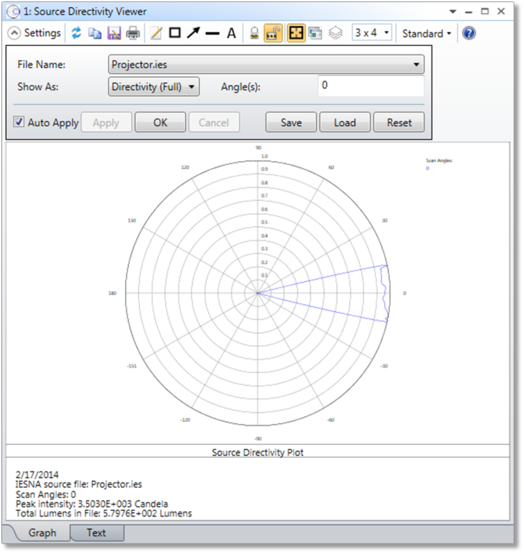The width and height of the screenshot is (524, 553).
Task: Open the Show As Directivity (Full) dropdown
Action: click(x=154, y=87)
